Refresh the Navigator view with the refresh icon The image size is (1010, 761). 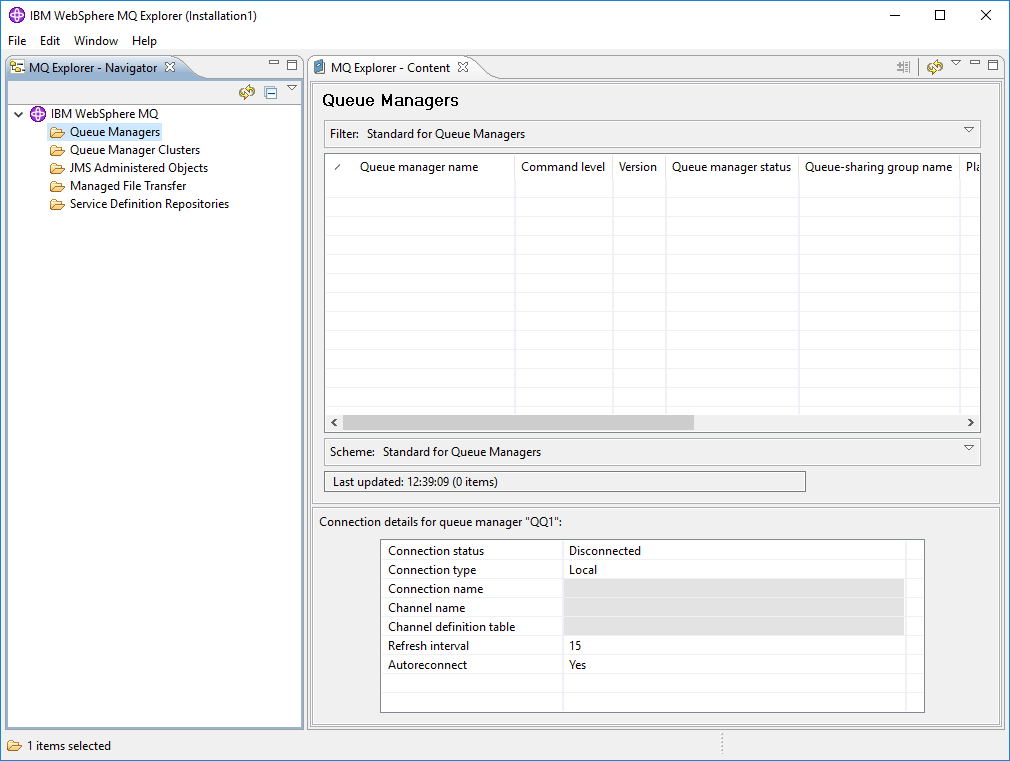[x=247, y=92]
